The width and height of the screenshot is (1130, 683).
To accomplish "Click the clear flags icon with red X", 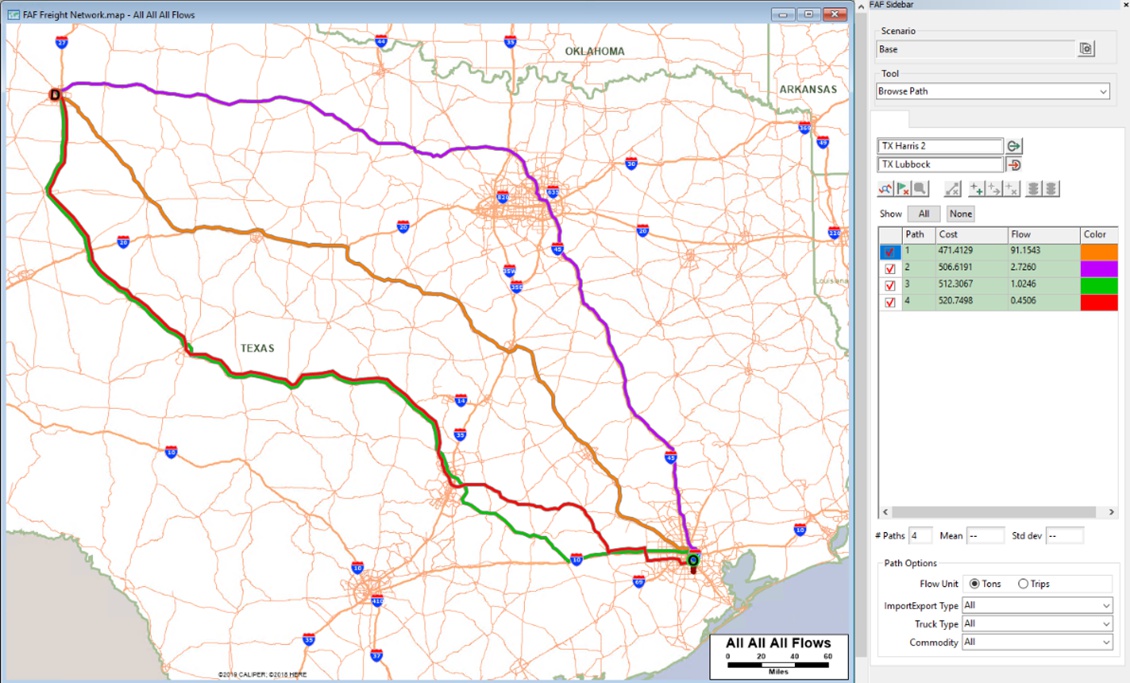I will point(902,188).
